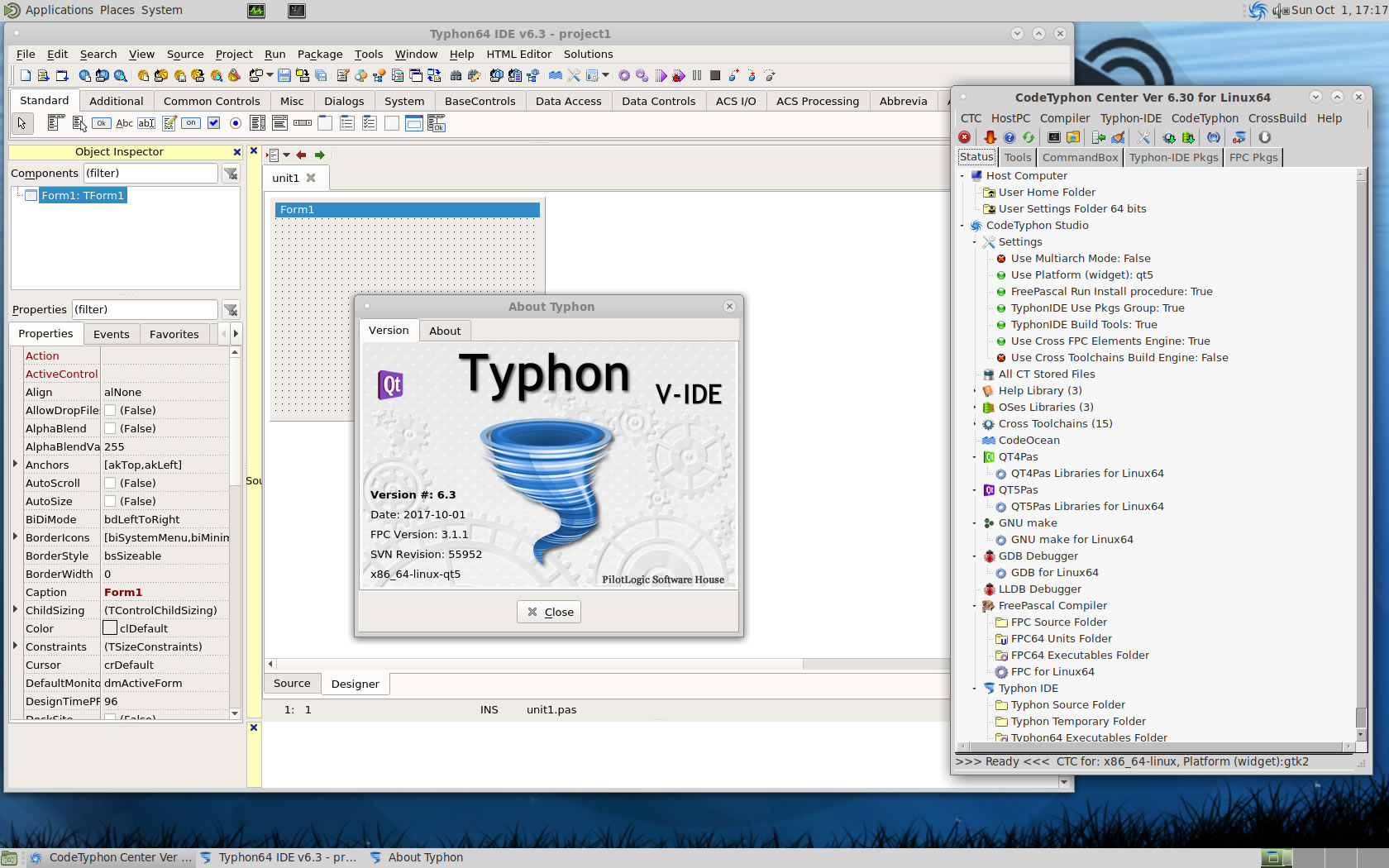The height and width of the screenshot is (868, 1389).
Task: Close the unit1 editor tab
Action: pos(311,178)
